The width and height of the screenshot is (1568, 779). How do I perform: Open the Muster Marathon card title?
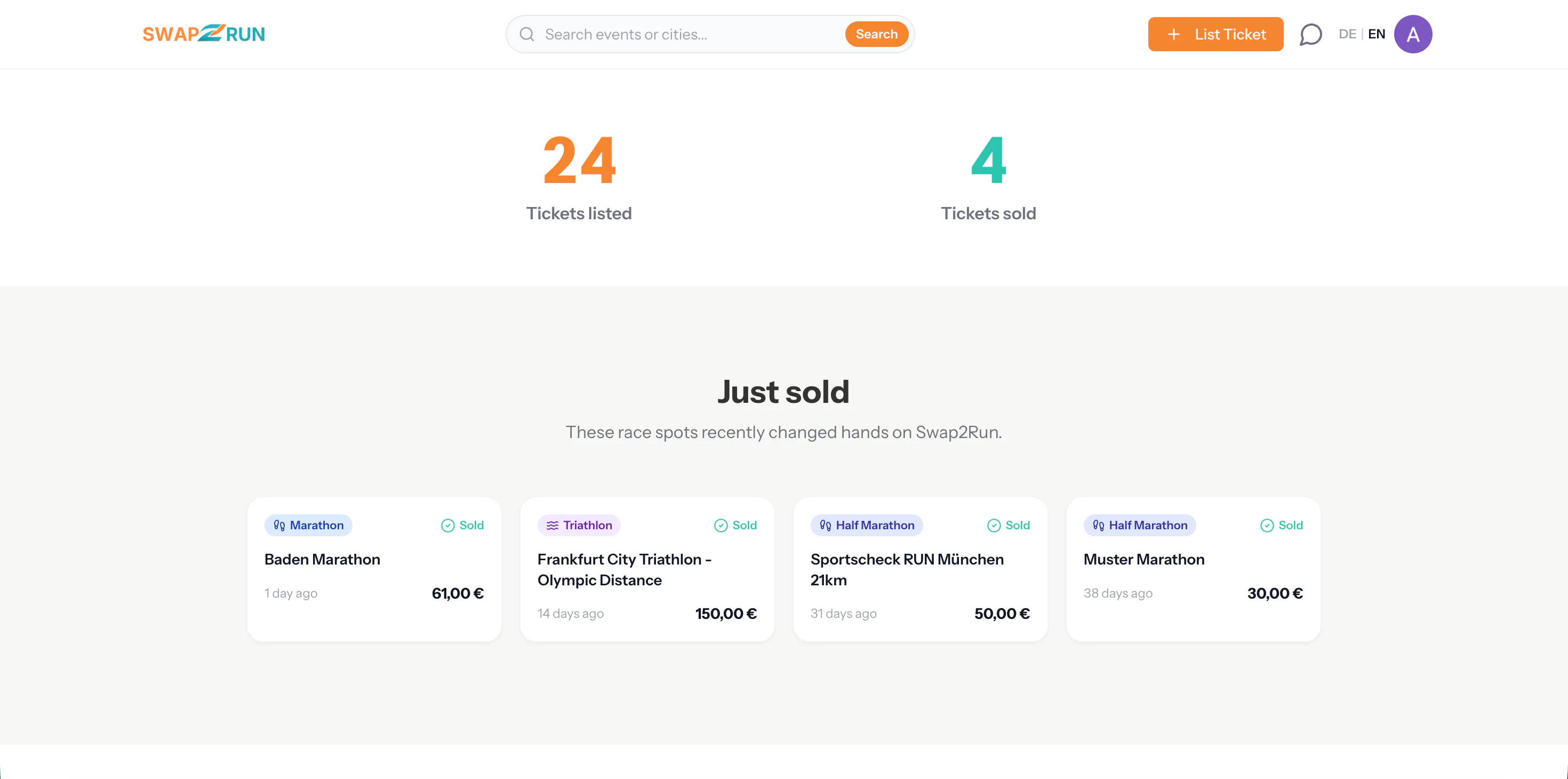click(x=1144, y=559)
